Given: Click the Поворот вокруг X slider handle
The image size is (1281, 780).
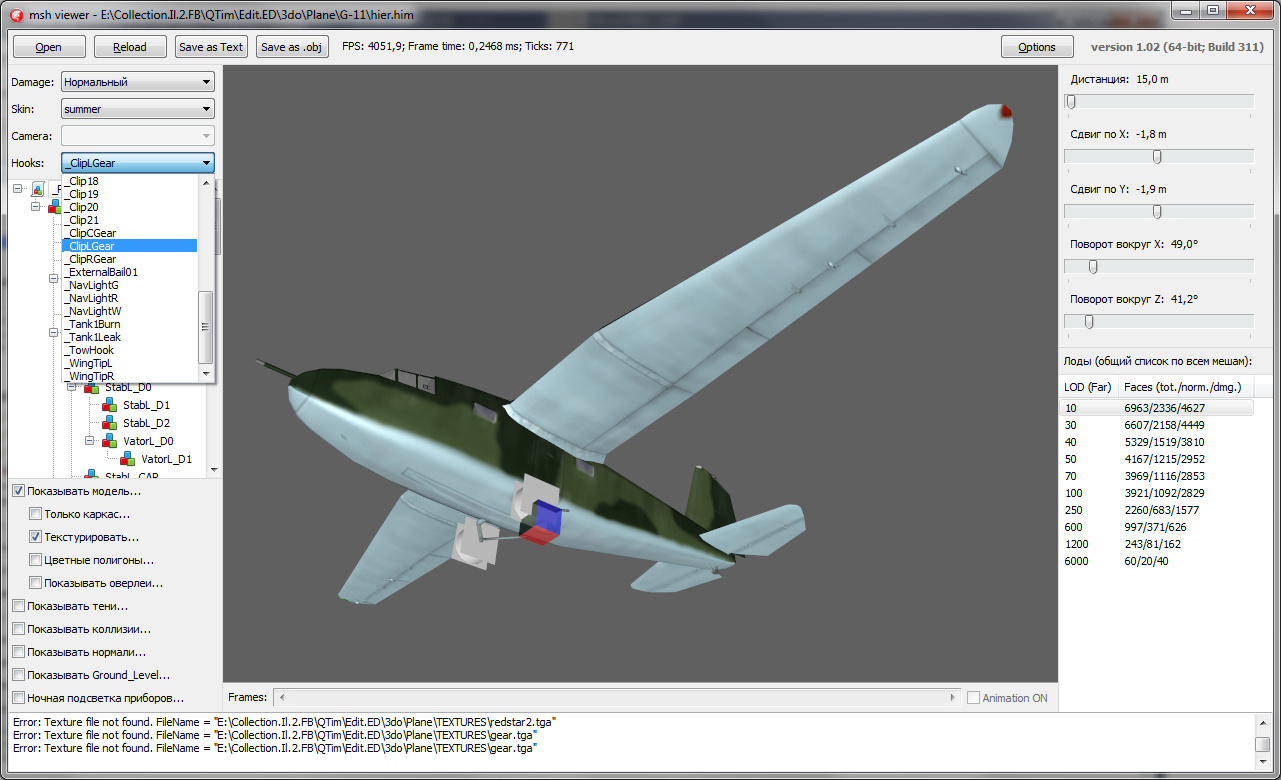Looking at the screenshot, I should tap(1093, 266).
